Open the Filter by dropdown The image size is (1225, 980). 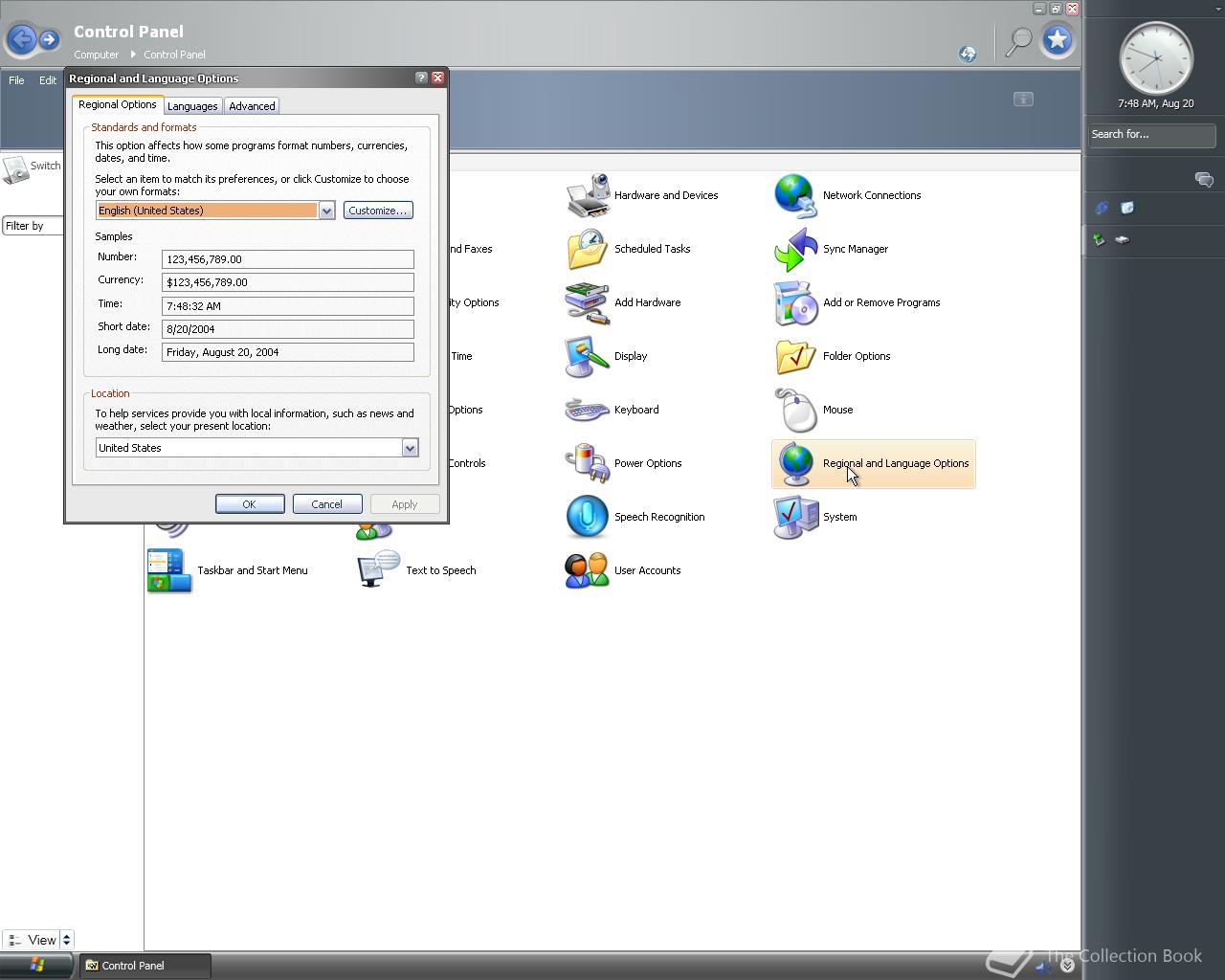[32, 226]
